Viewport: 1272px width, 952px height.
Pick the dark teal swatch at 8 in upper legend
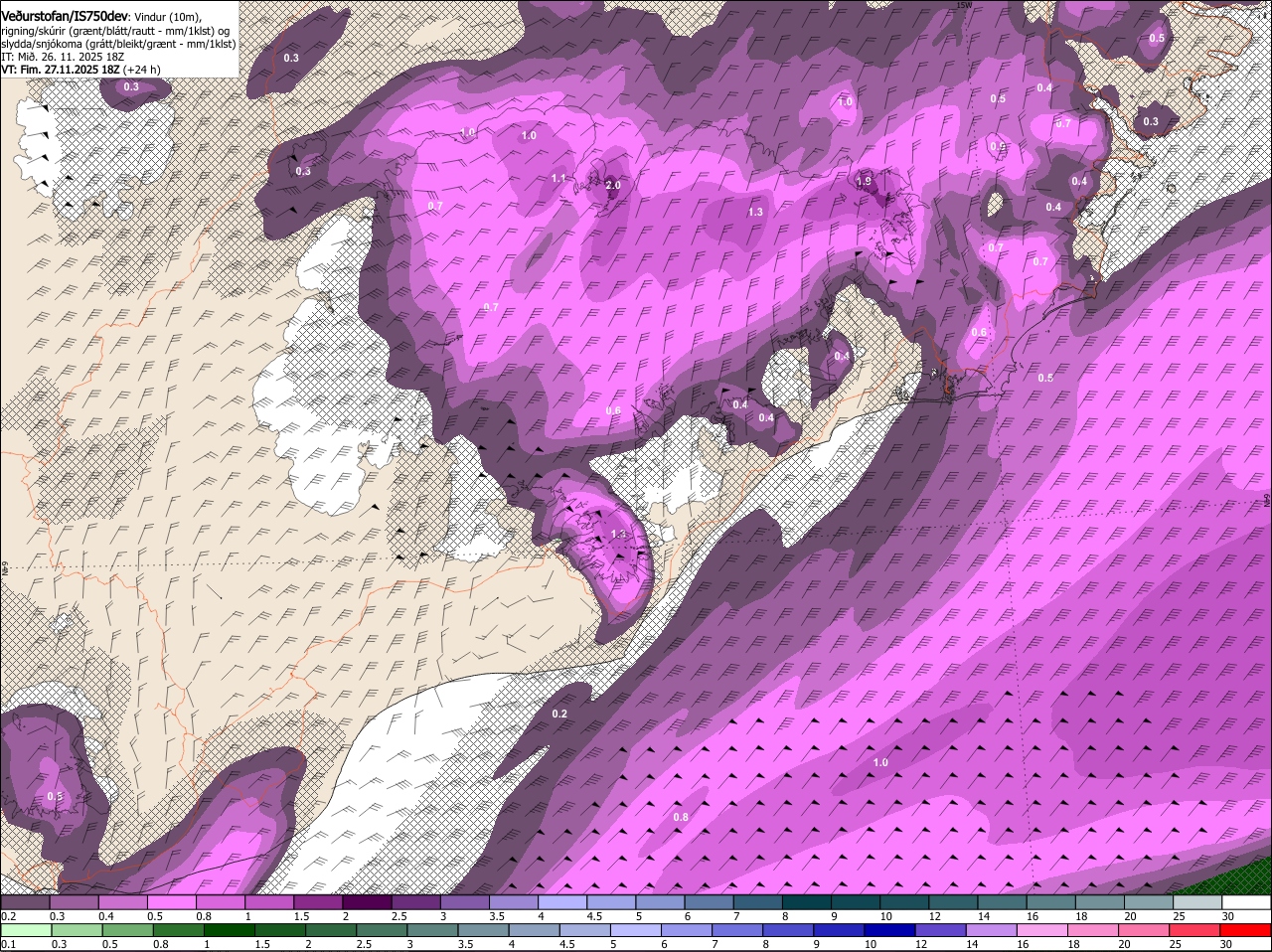pyautogui.click(x=807, y=902)
